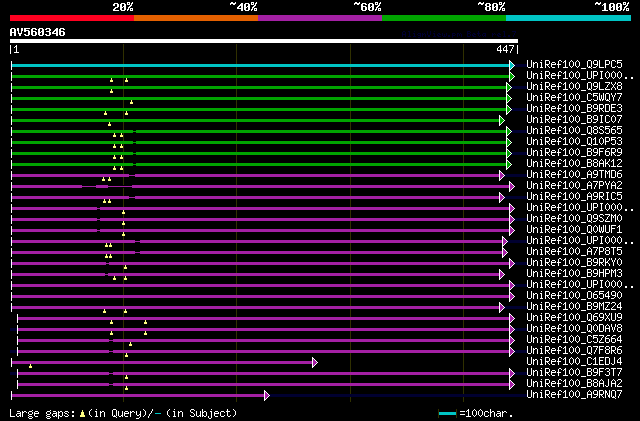640x421 pixels.
Task: Click the purple arrowhead on the UniRef100_A9RIC5 row
Action: click(502, 198)
